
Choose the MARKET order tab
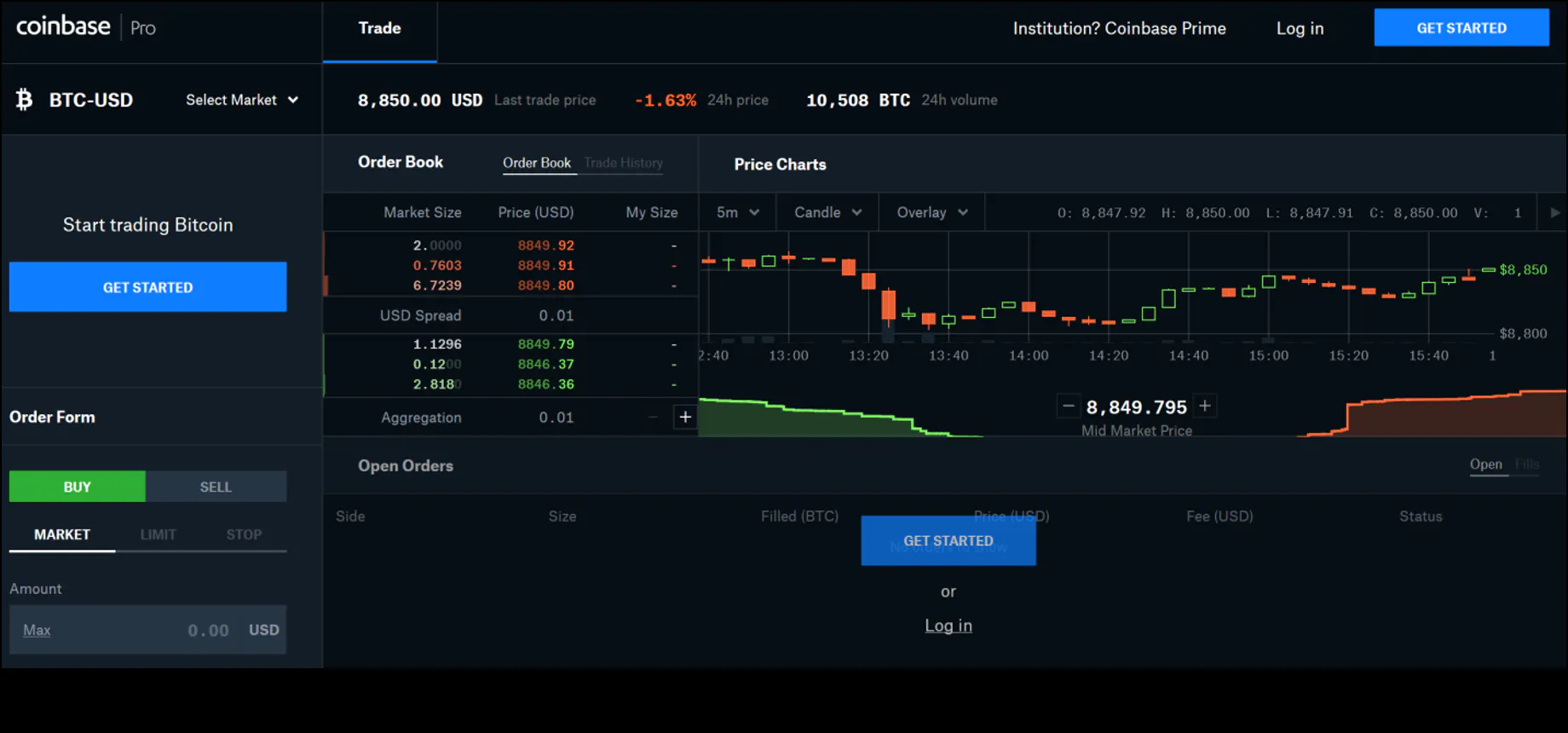pyautogui.click(x=62, y=534)
